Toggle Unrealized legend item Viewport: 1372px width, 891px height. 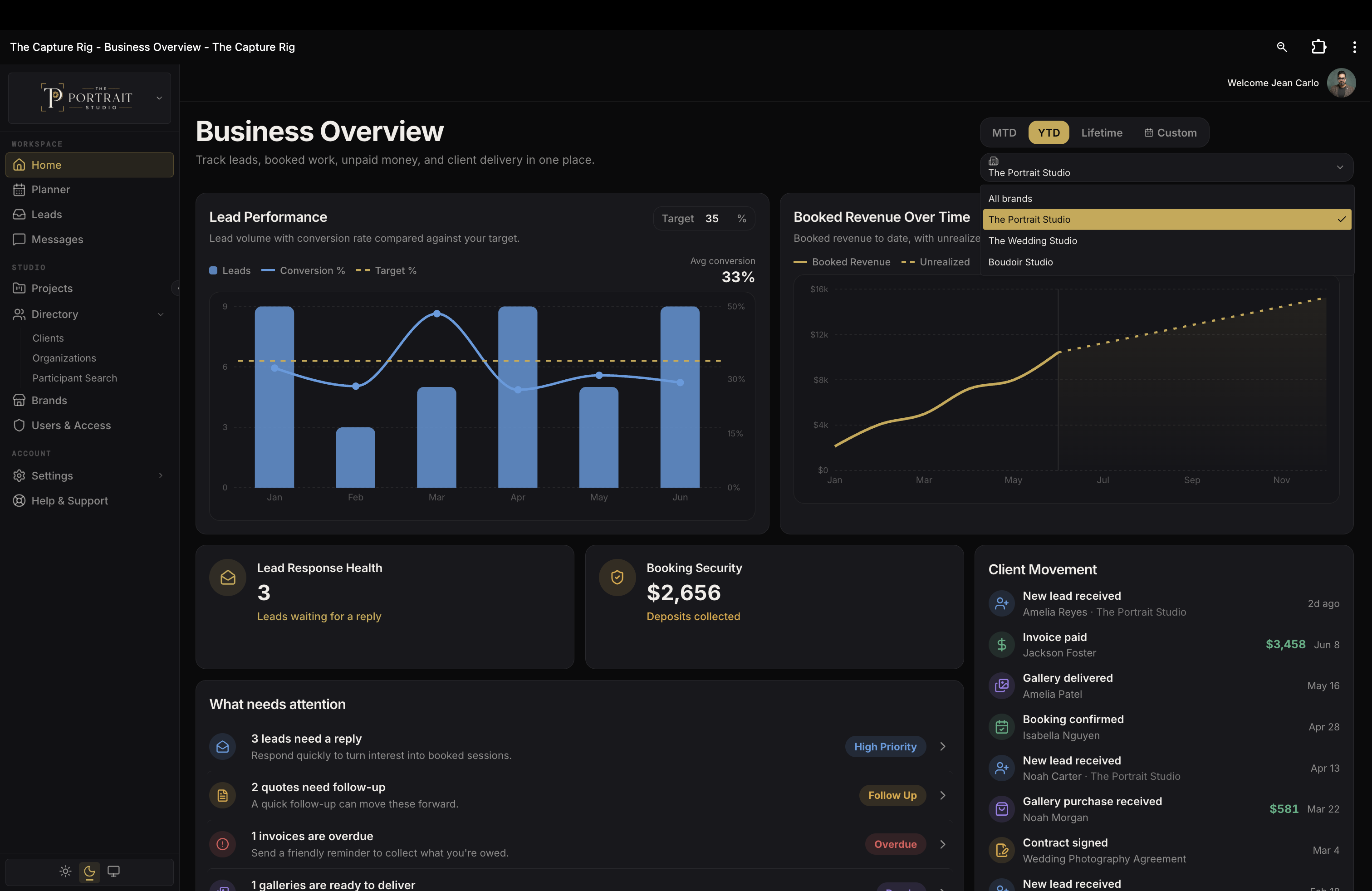[x=935, y=262]
